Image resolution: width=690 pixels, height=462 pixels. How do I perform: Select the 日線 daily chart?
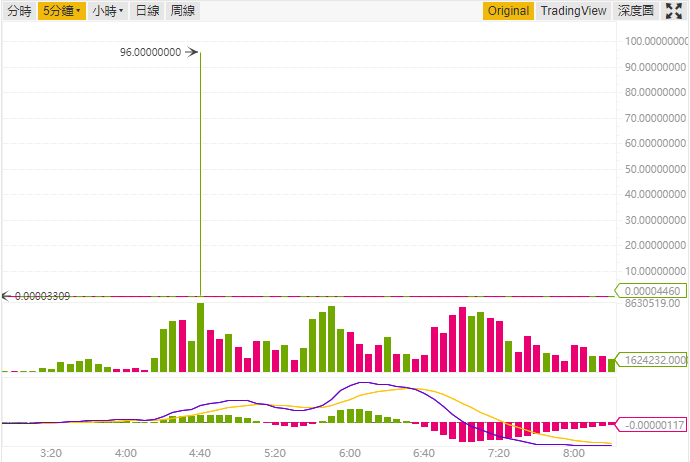point(147,11)
